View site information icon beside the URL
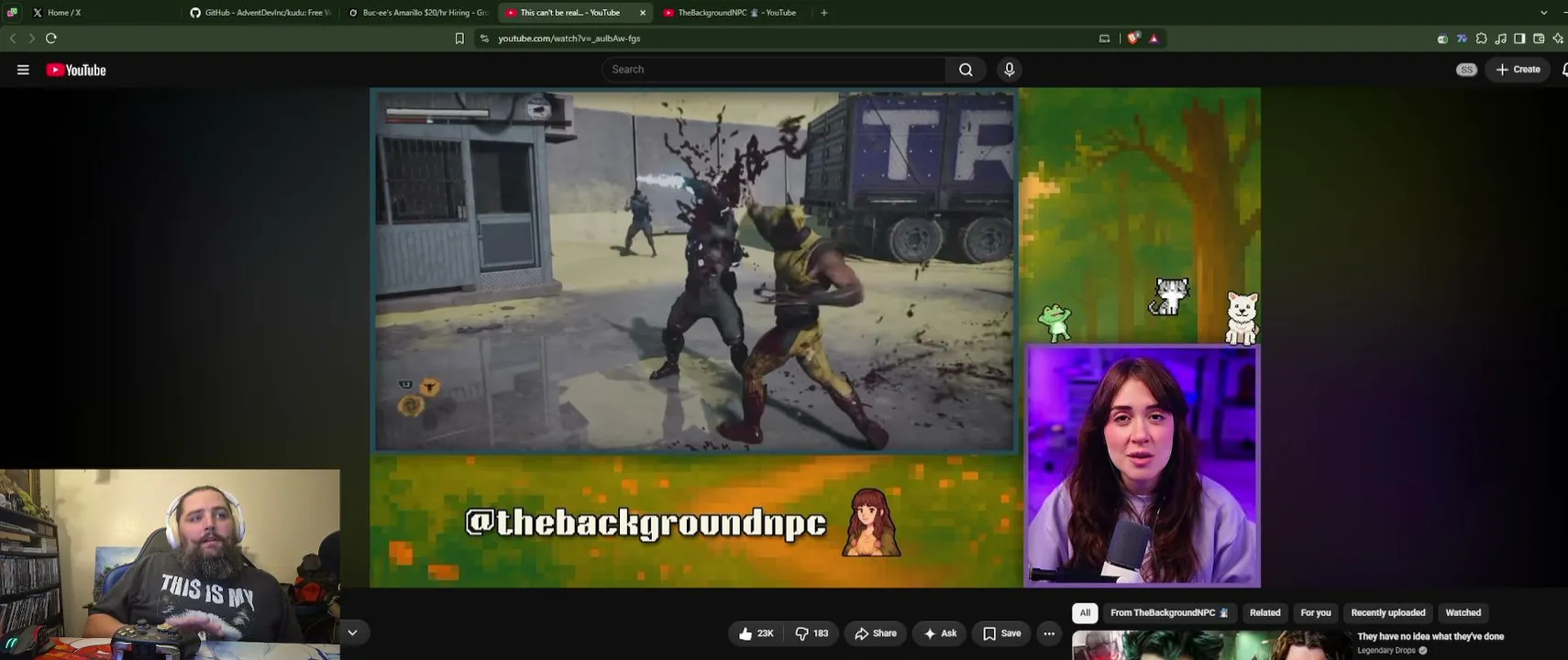The image size is (1568, 660). pyautogui.click(x=484, y=38)
